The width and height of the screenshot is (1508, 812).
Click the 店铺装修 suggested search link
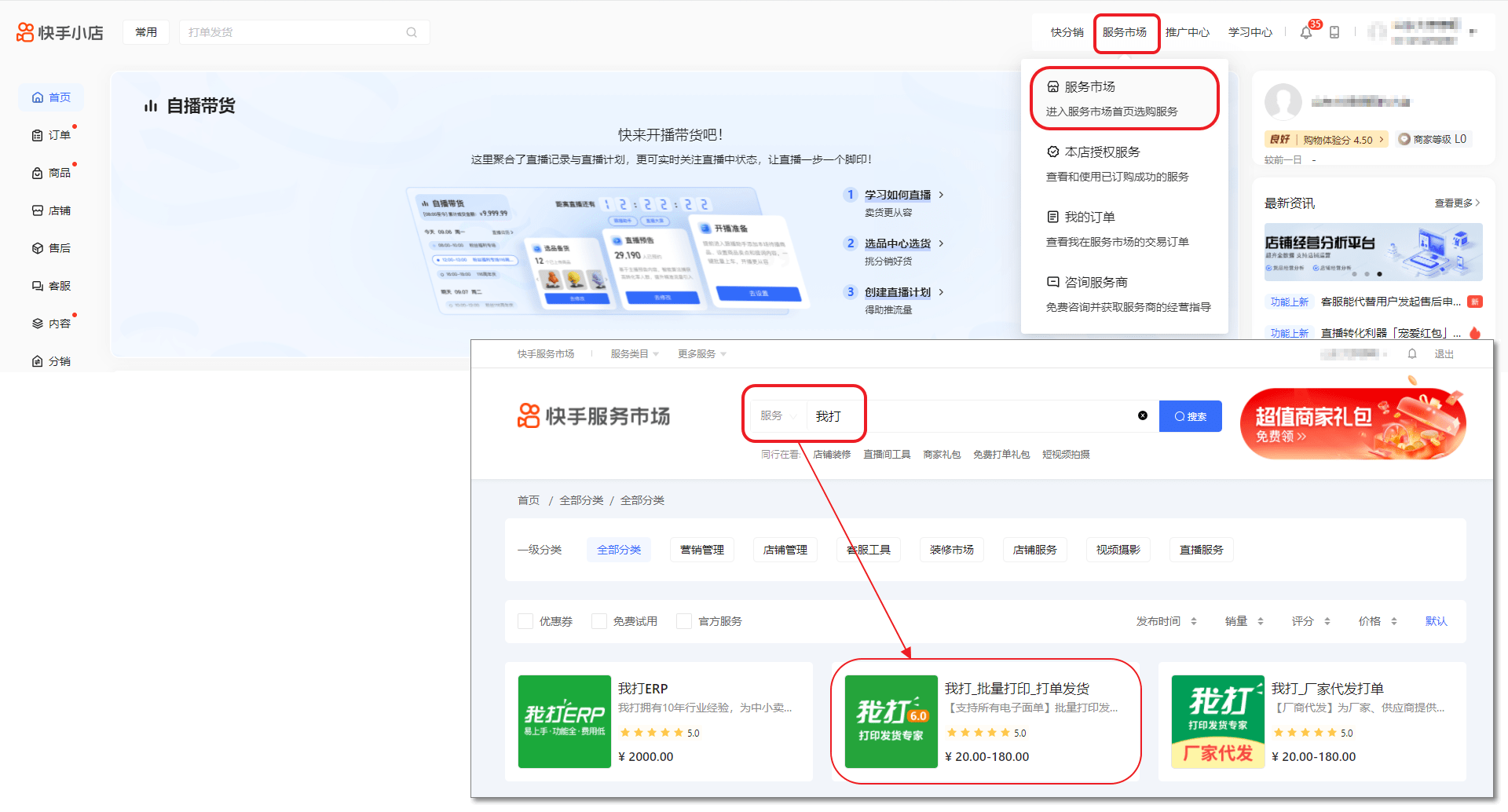pyautogui.click(x=832, y=455)
